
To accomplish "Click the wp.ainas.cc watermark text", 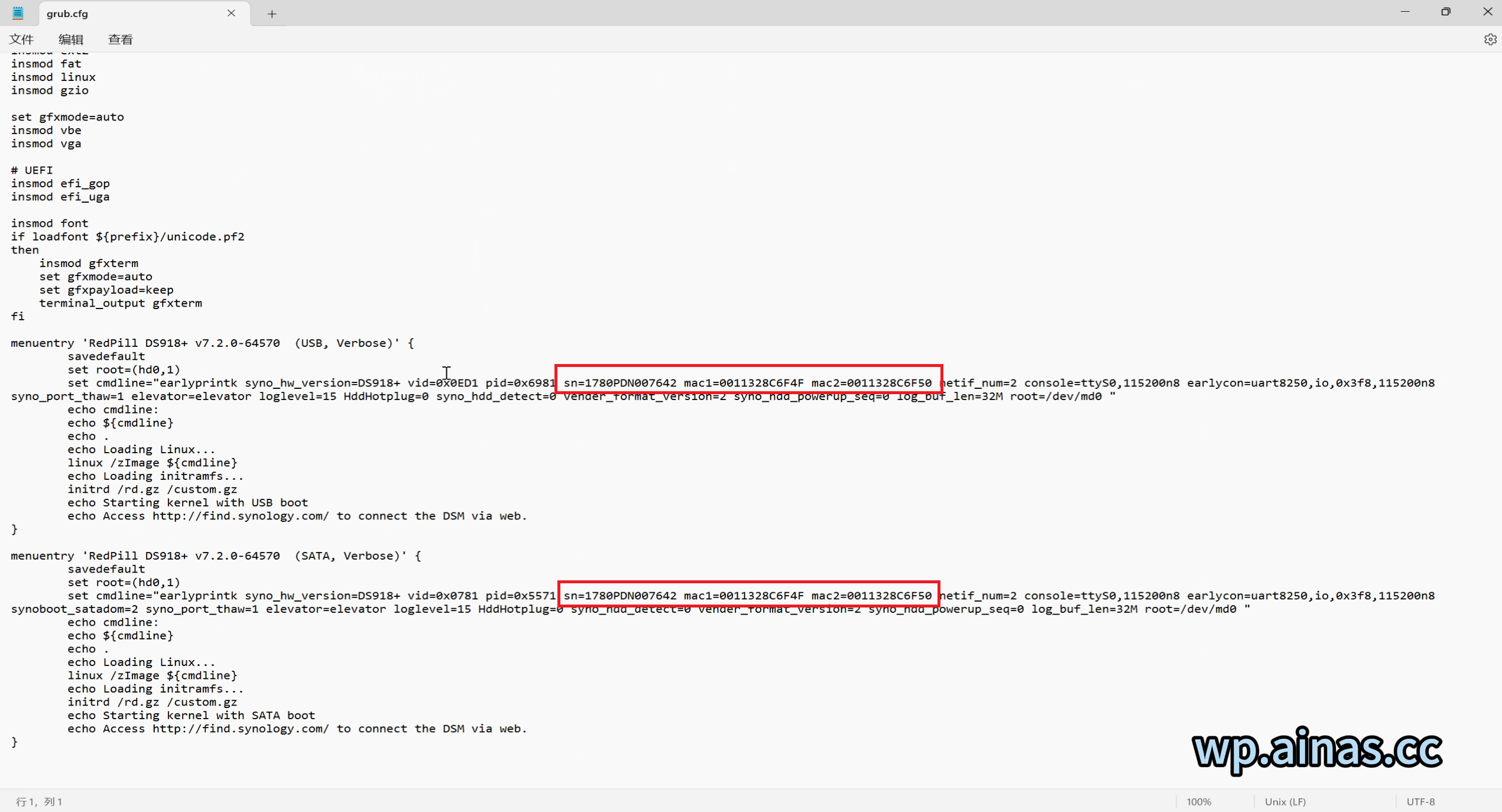I will pos(1317,749).
